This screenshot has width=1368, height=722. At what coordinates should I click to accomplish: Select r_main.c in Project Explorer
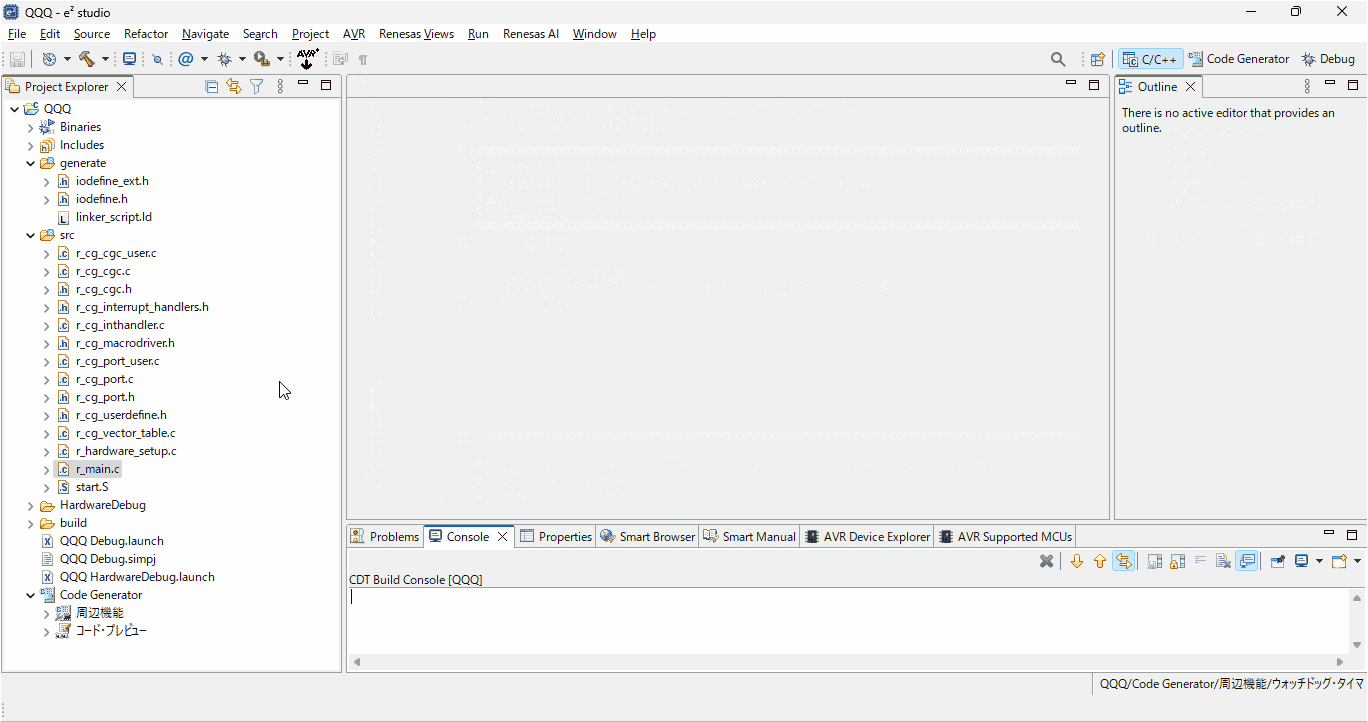100,468
